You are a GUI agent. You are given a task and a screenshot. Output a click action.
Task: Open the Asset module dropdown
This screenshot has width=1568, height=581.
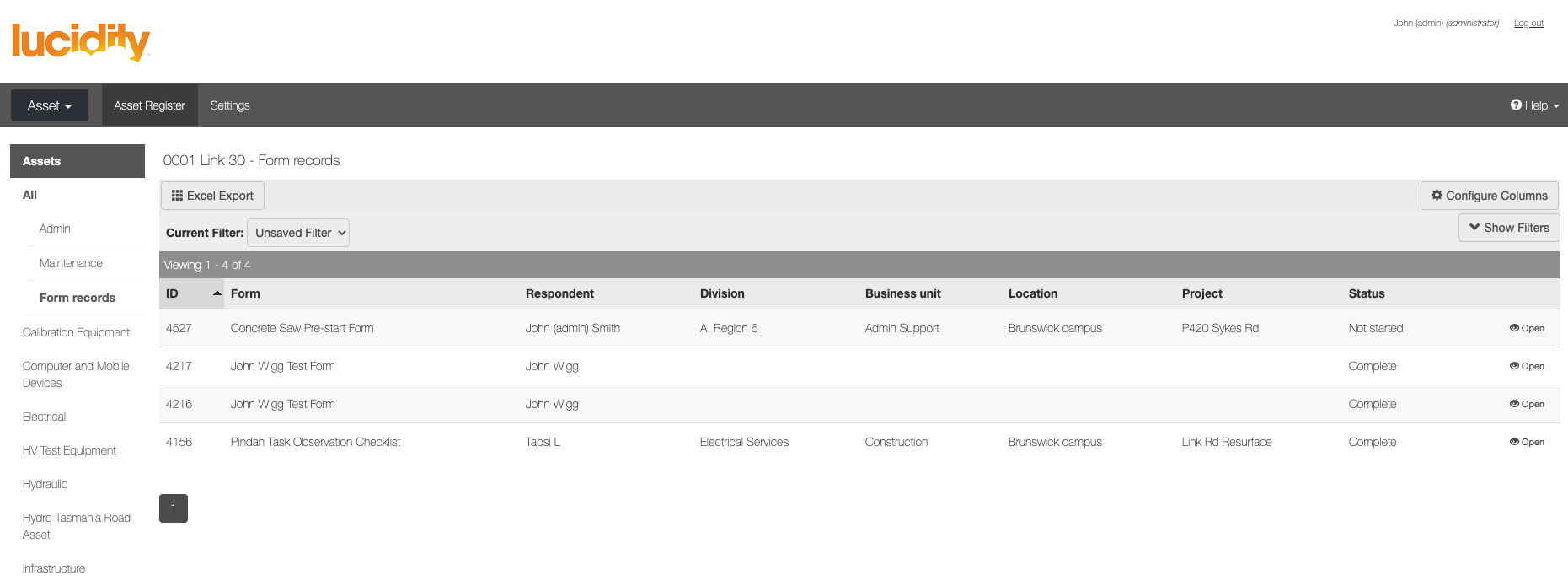[x=50, y=105]
